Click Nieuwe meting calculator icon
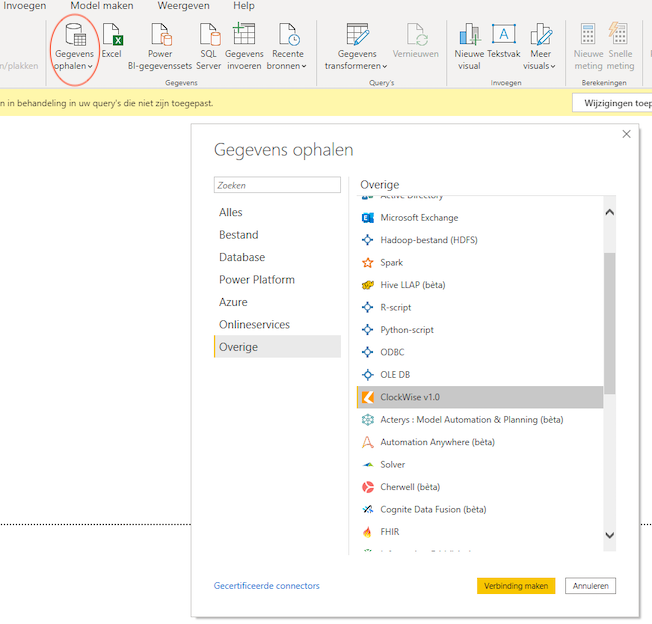 588,34
